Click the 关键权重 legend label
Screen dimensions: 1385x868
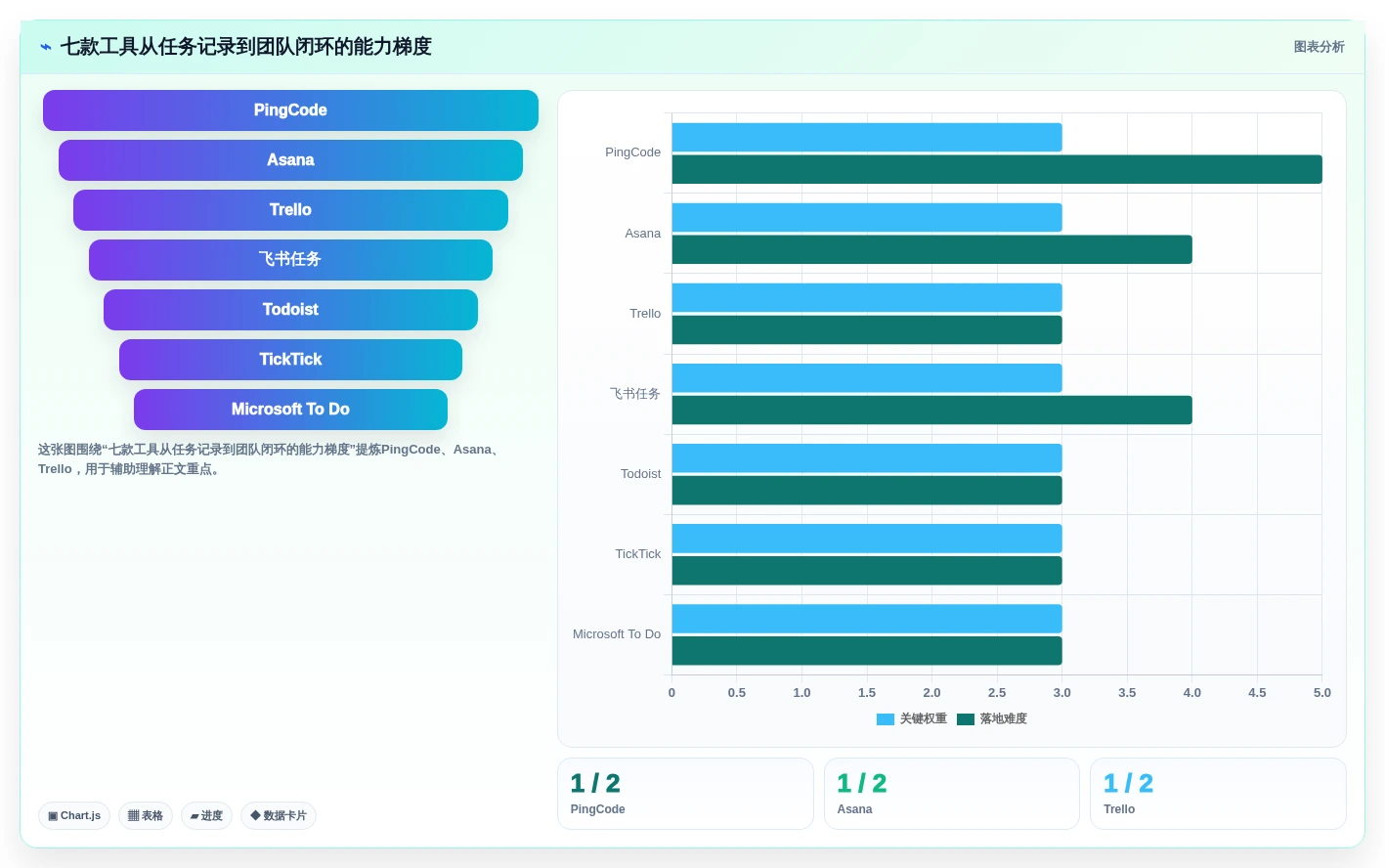coord(924,718)
